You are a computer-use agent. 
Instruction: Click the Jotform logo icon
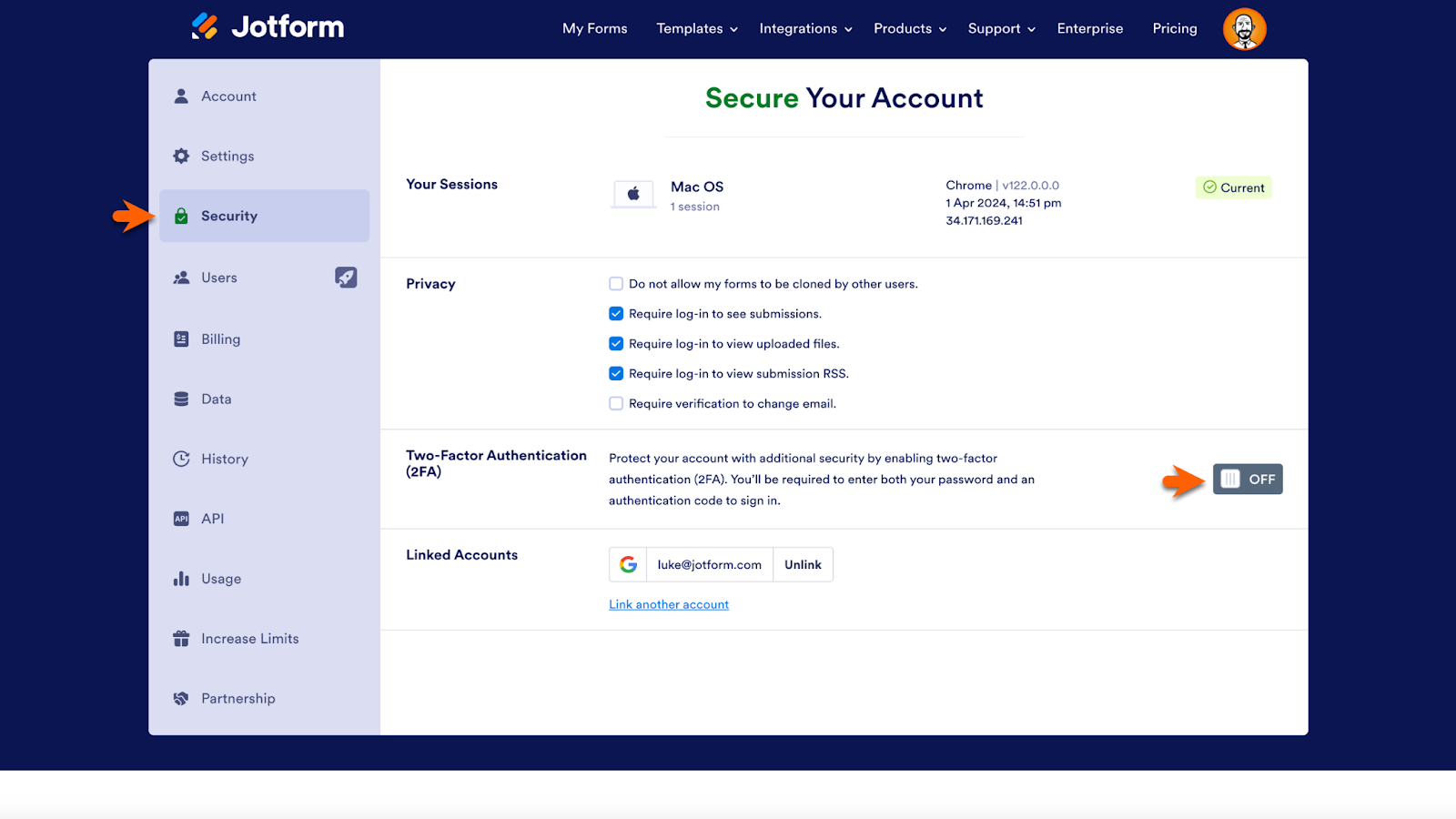coord(205,26)
